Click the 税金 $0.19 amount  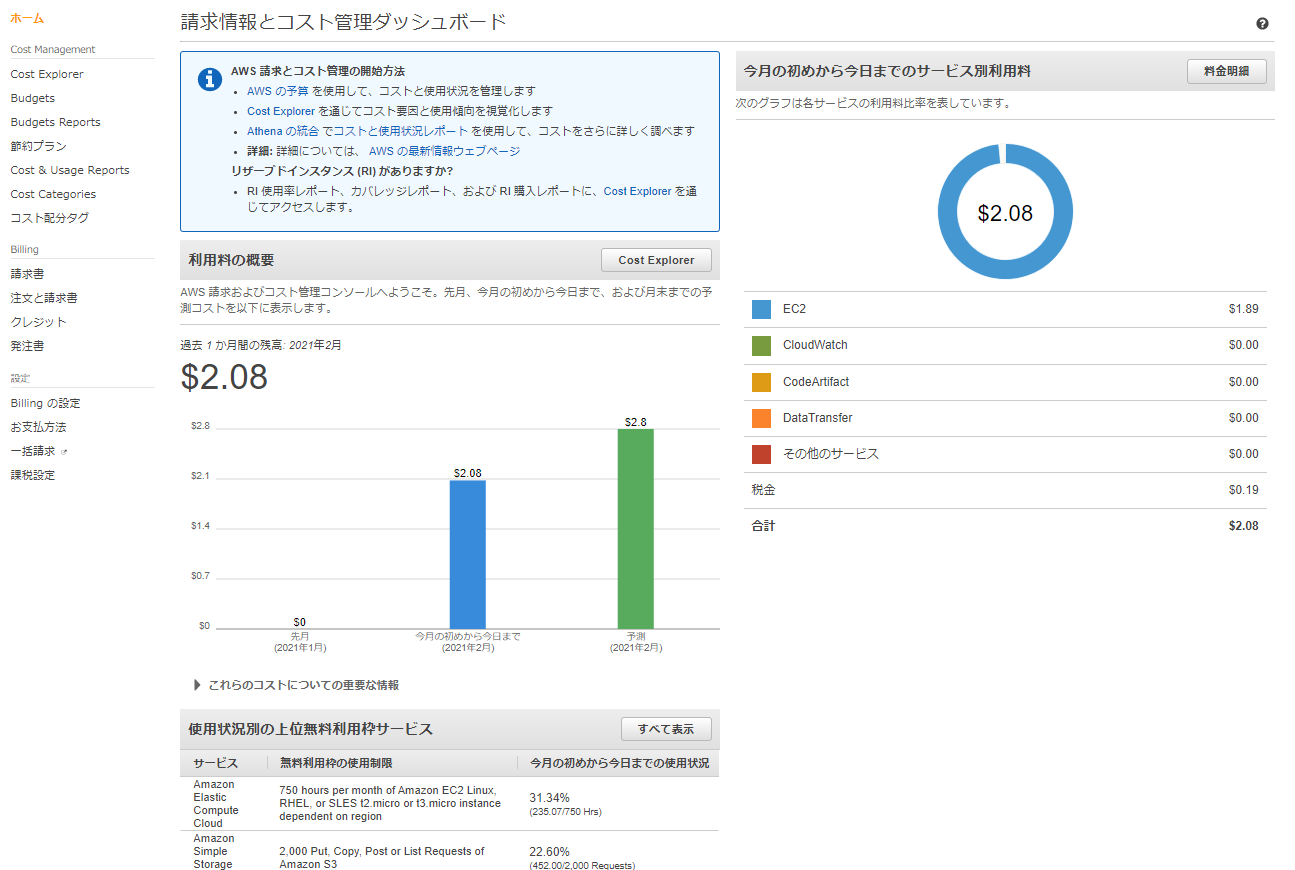tap(1243, 490)
